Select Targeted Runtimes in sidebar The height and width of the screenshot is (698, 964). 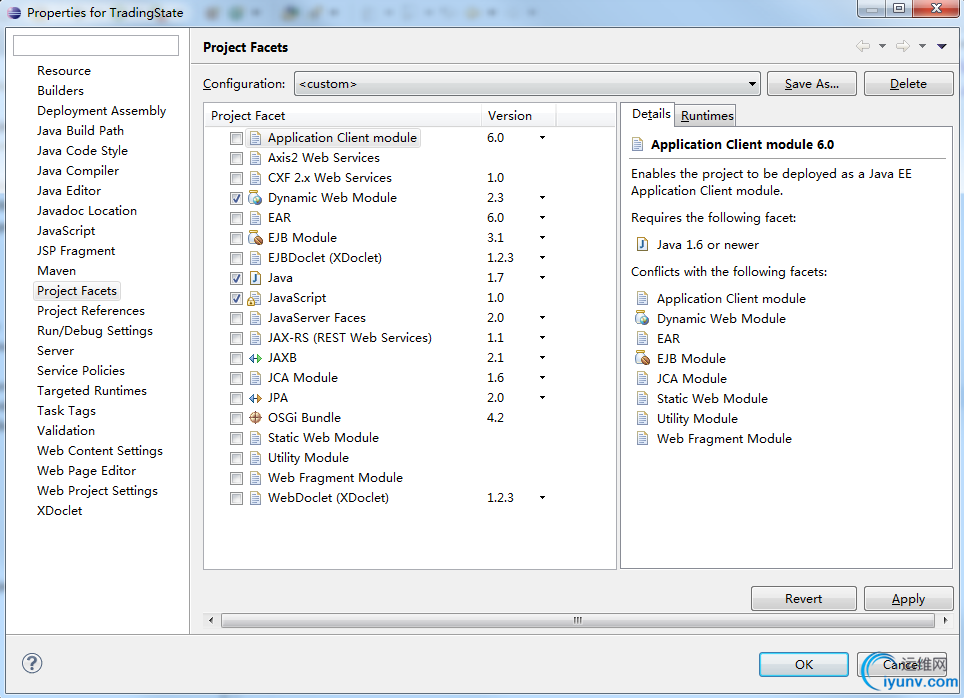point(92,391)
